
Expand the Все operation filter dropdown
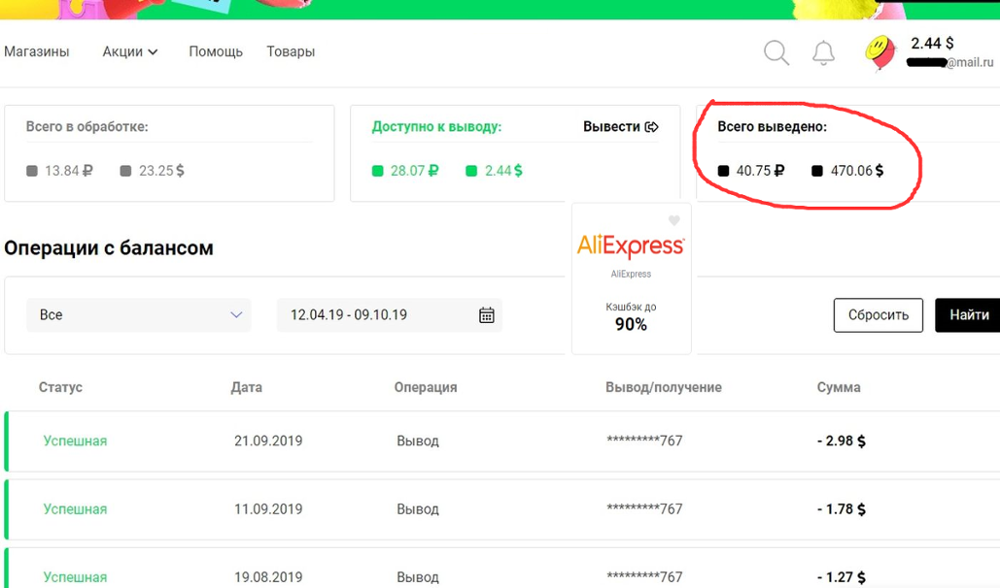tap(138, 315)
